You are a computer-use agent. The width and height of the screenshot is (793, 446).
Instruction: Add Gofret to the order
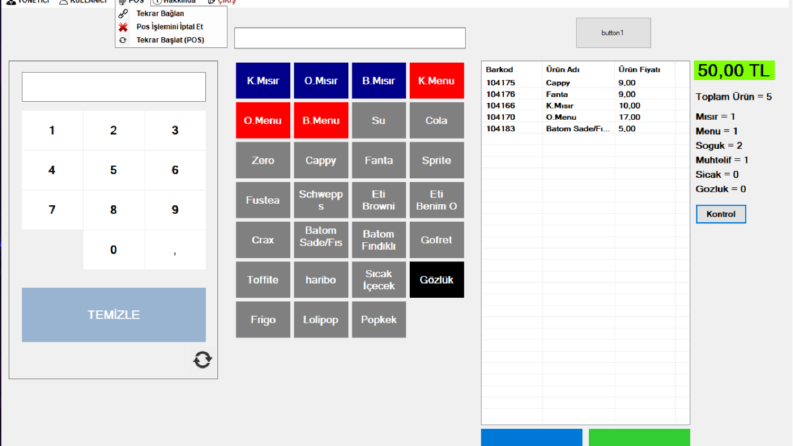point(436,240)
